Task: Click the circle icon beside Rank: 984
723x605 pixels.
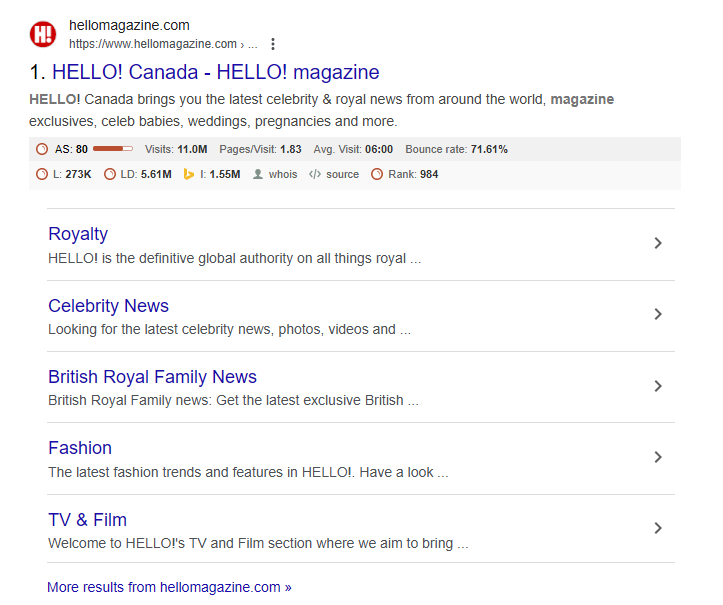Action: pos(377,174)
